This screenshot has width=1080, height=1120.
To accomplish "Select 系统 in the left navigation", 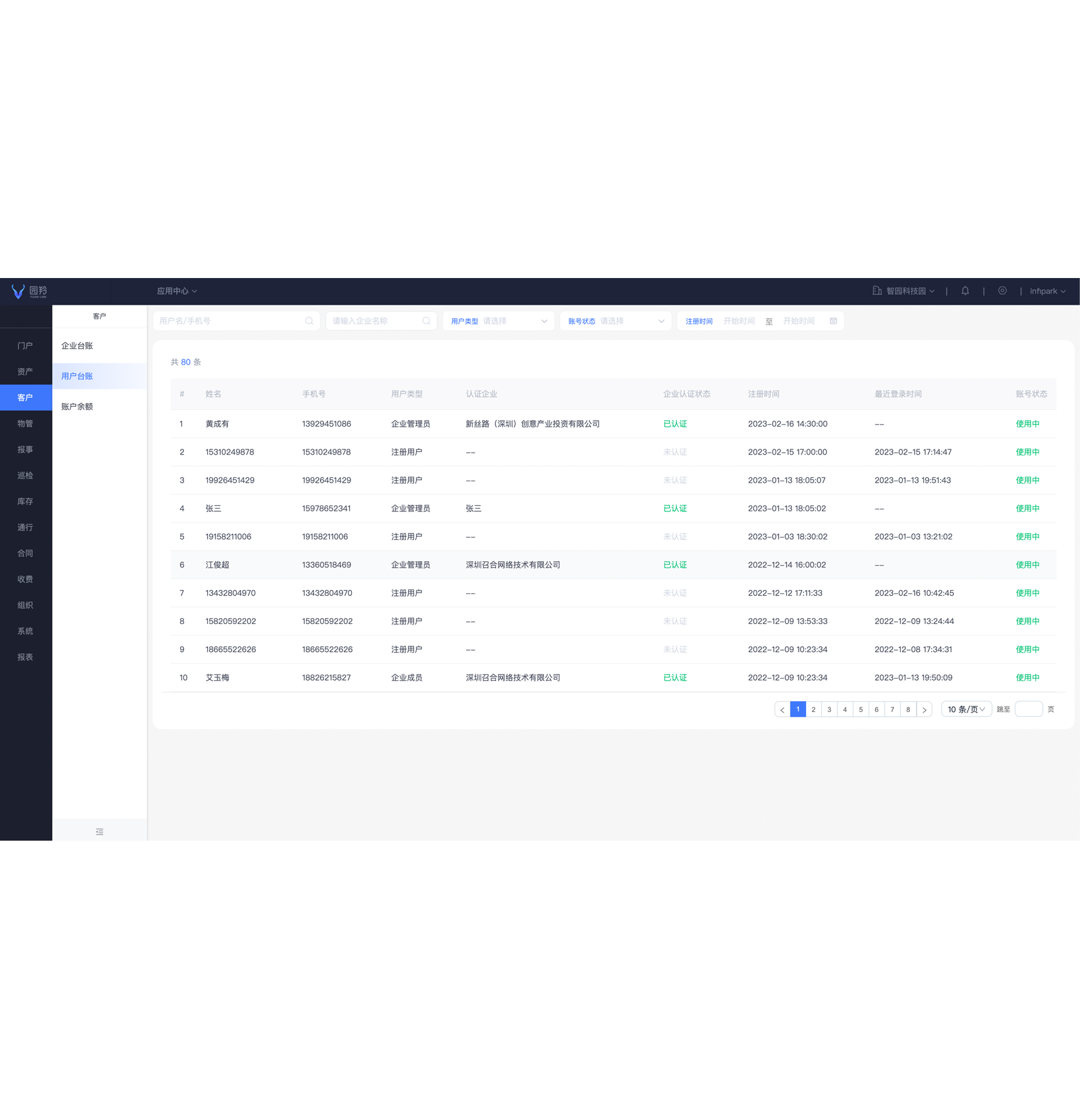I will (x=25, y=631).
